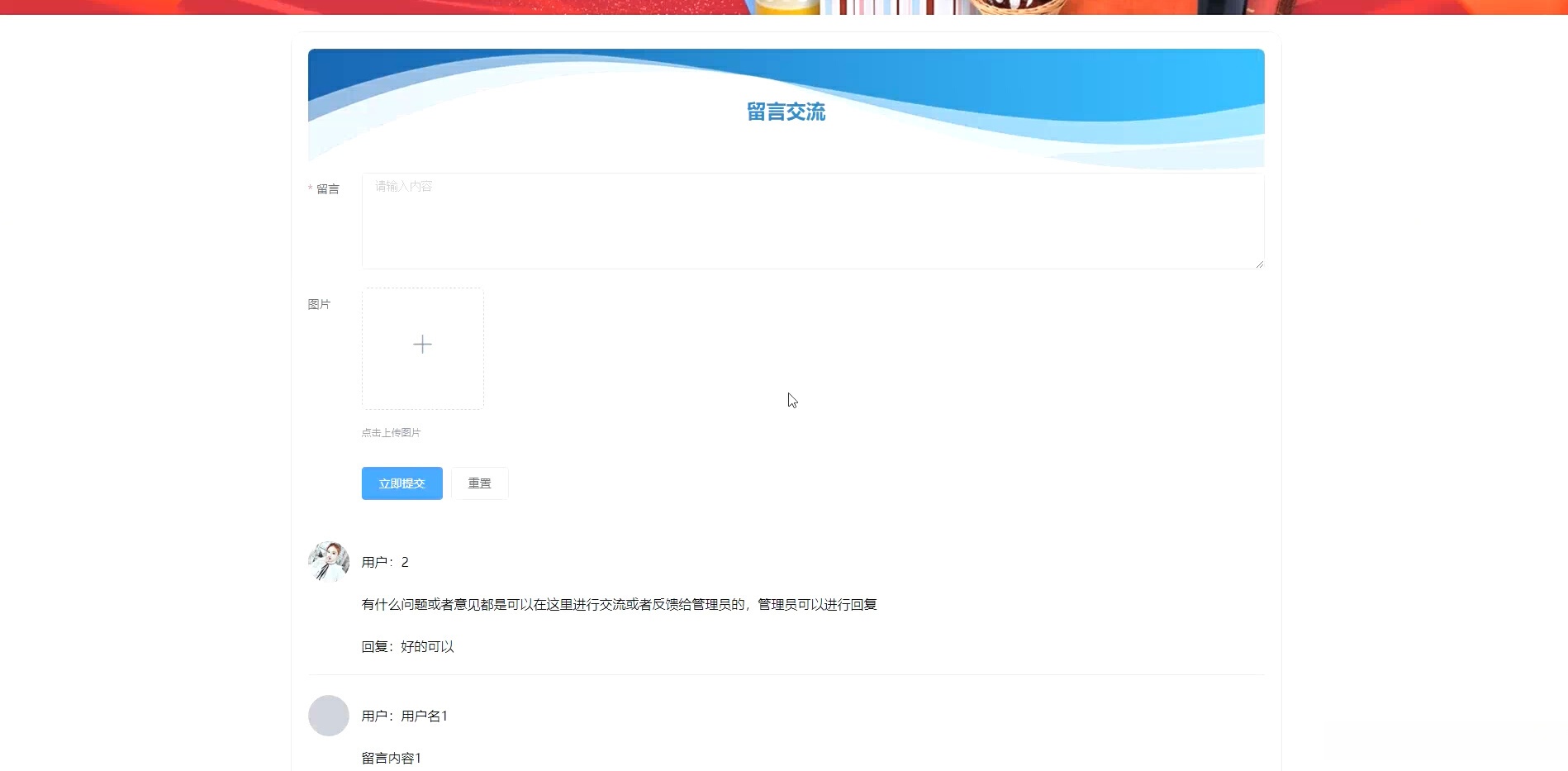Click the textarea resize handle at its corner
Screen dimensions: 1568x771
coord(1260,263)
